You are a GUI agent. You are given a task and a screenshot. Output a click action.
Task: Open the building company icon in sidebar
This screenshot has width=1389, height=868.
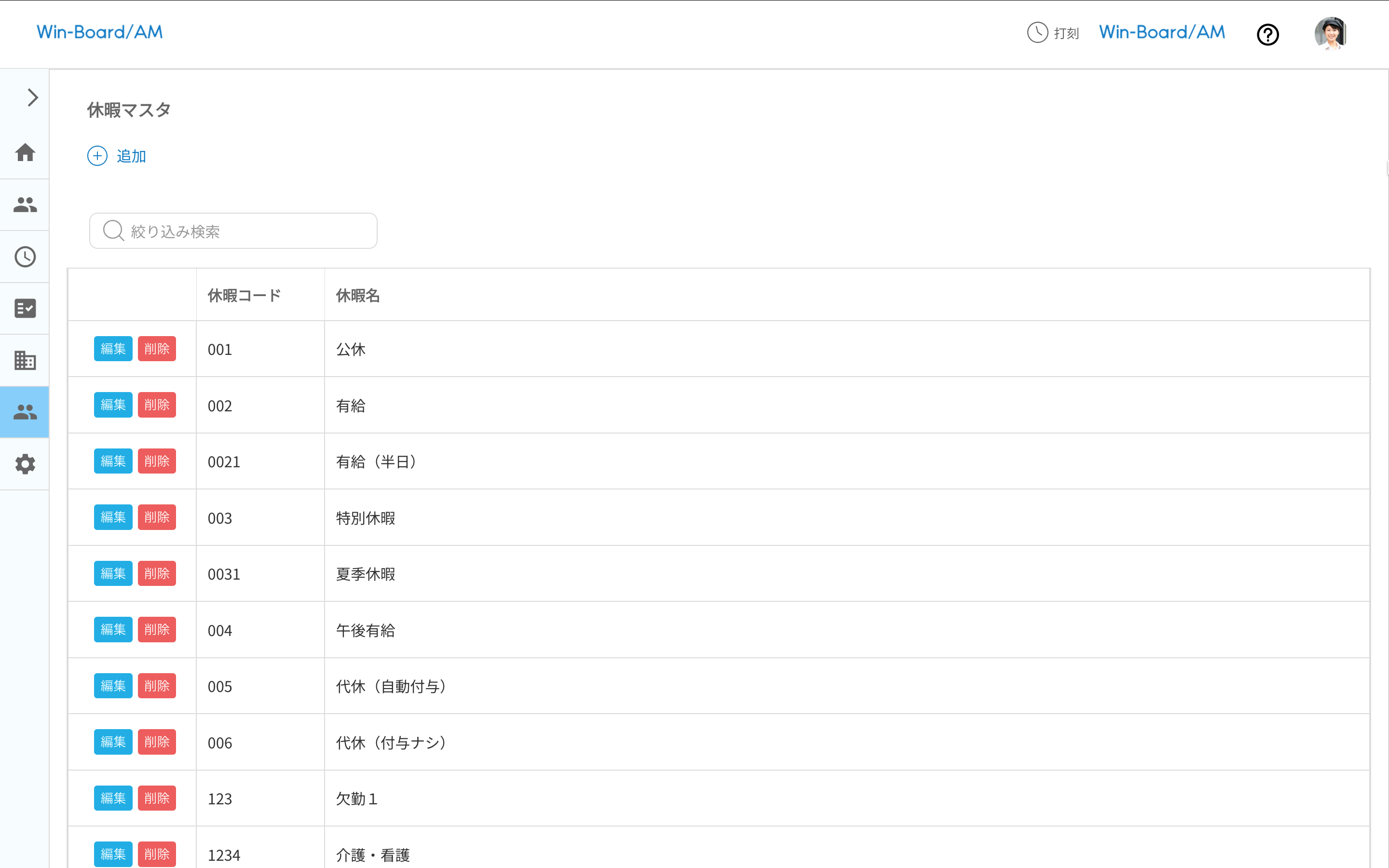pos(25,361)
